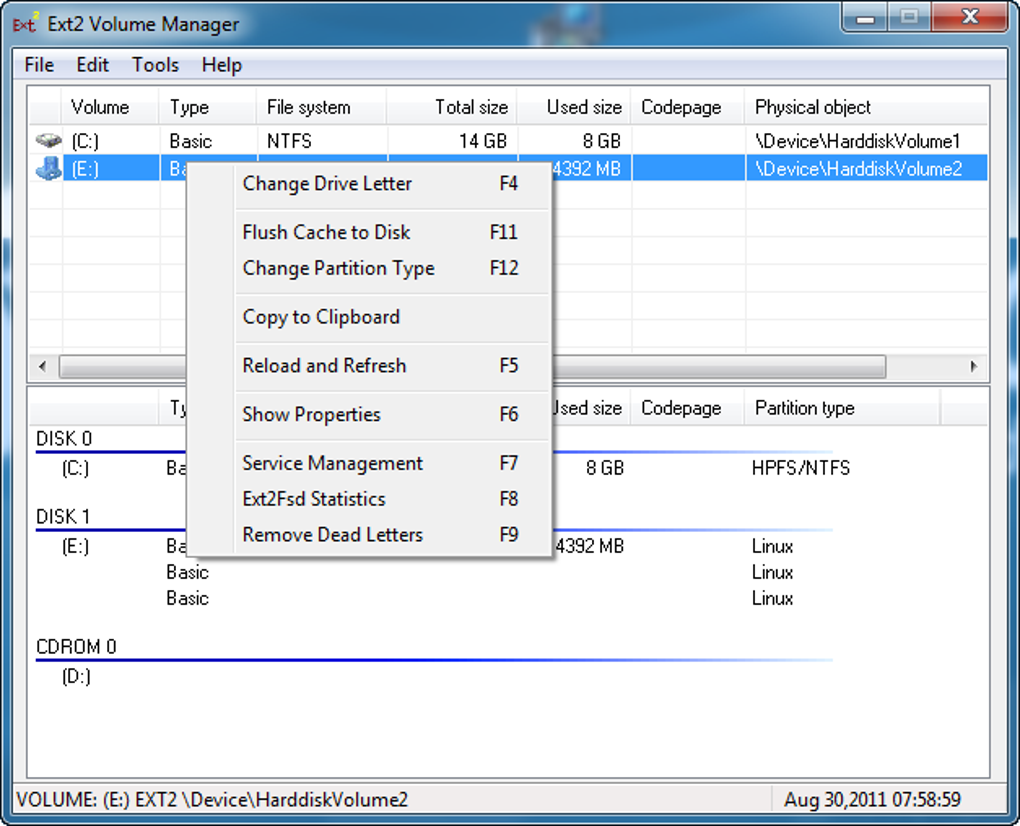Screen dimensions: 1020x826
Task: Open the Edit menu
Action: [x=92, y=65]
